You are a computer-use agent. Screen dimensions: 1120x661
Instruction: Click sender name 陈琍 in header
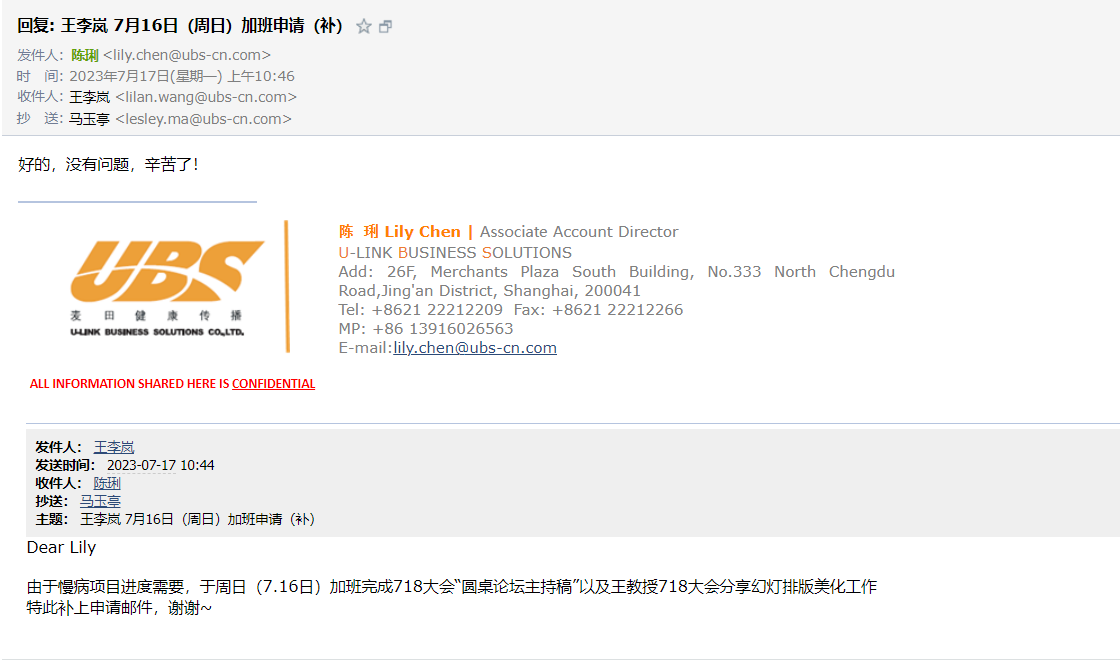coord(85,55)
